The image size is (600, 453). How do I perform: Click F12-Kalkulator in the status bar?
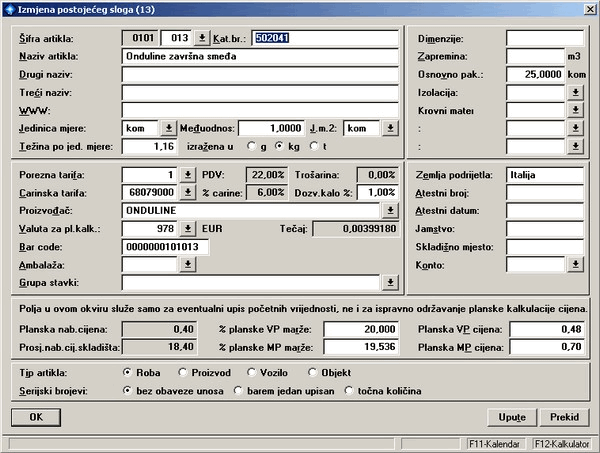click(x=562, y=444)
